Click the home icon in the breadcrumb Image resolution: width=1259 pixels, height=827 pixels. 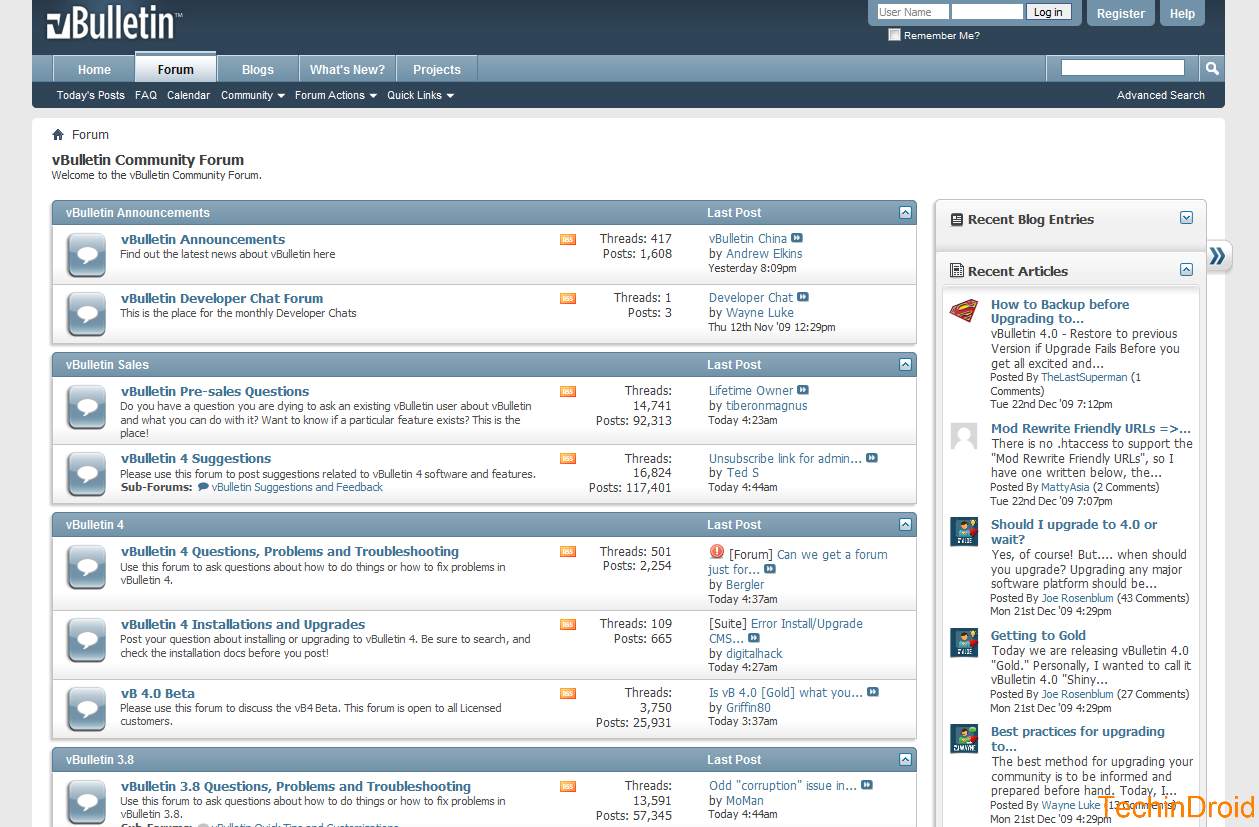(x=58, y=135)
